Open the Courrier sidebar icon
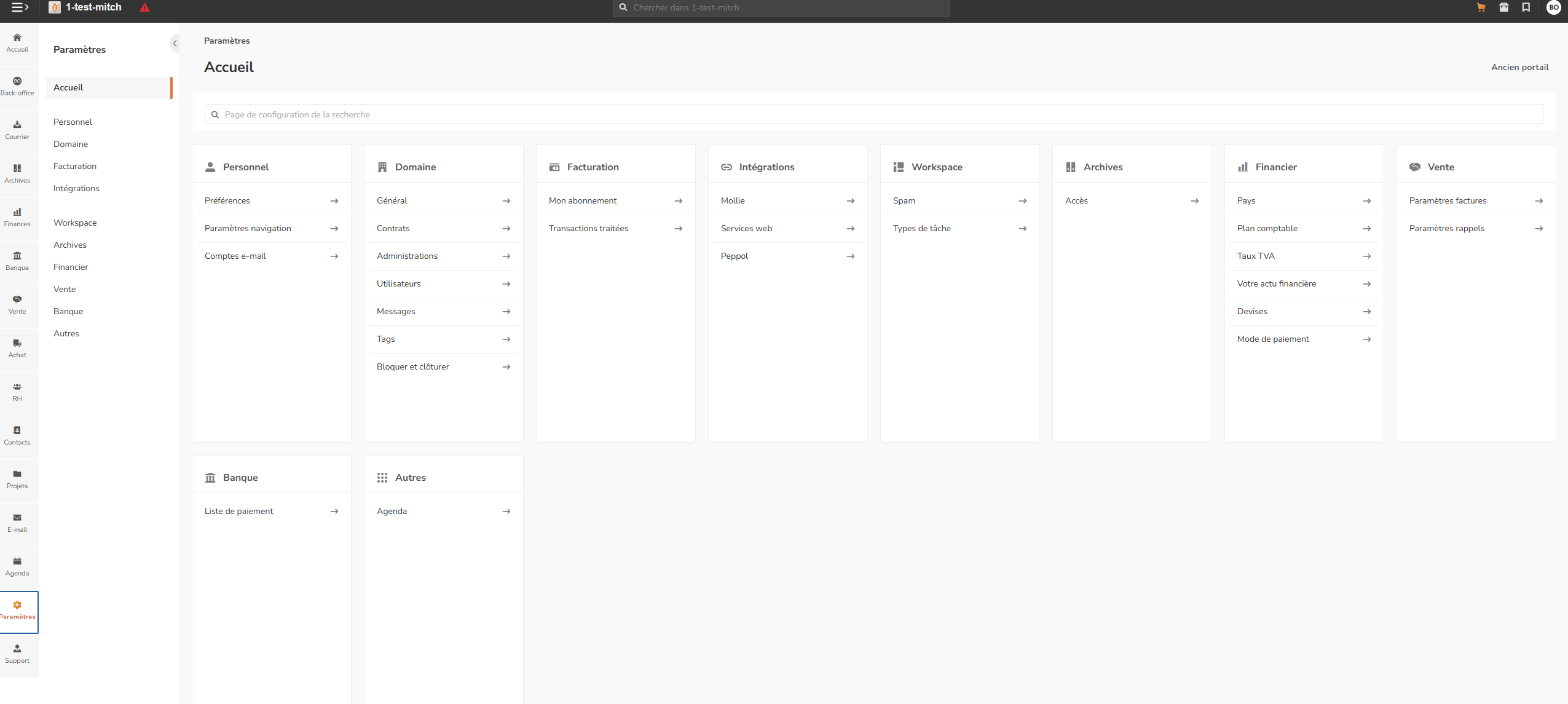 pos(17,130)
